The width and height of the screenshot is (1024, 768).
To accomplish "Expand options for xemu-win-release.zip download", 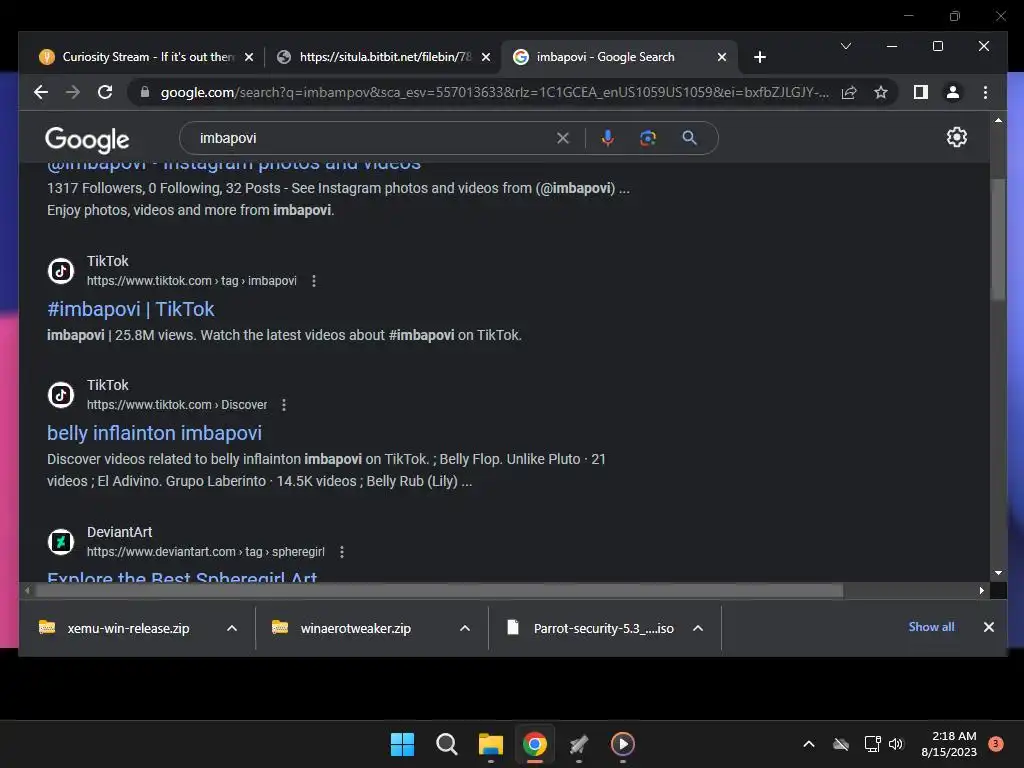I will point(232,628).
